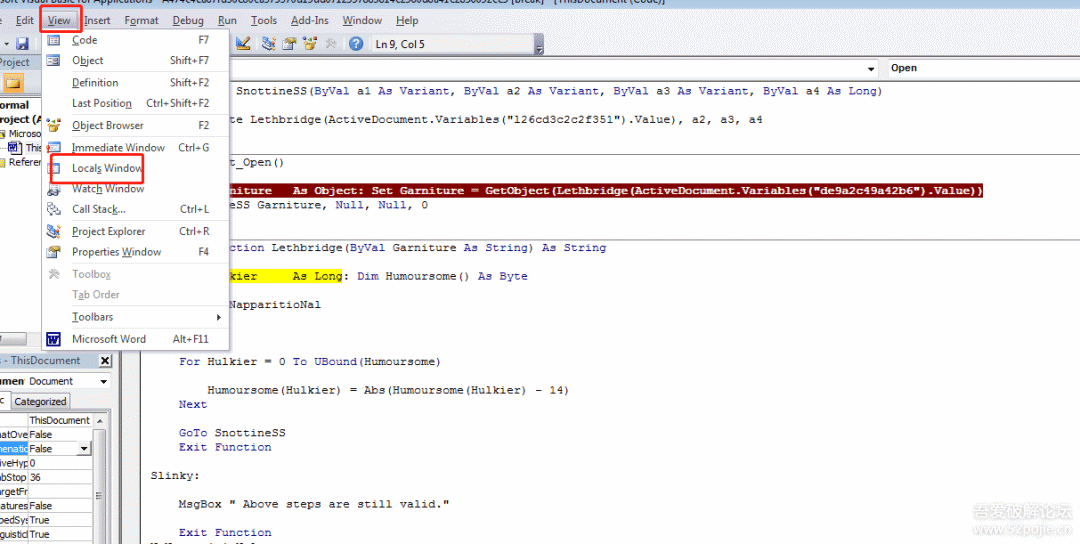Open the Format menu

[141, 21]
